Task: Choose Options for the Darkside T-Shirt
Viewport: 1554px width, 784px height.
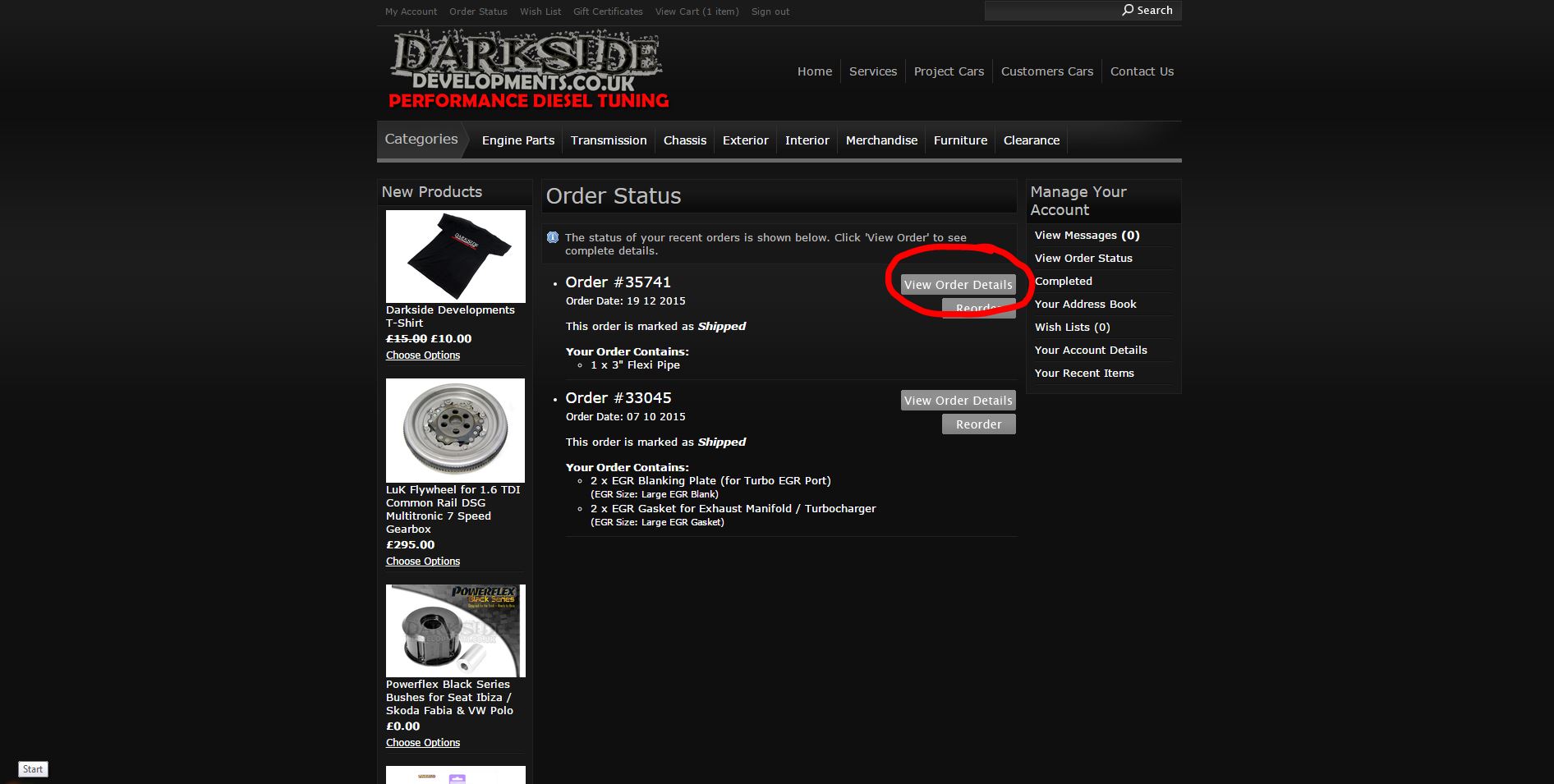Action: pos(422,355)
